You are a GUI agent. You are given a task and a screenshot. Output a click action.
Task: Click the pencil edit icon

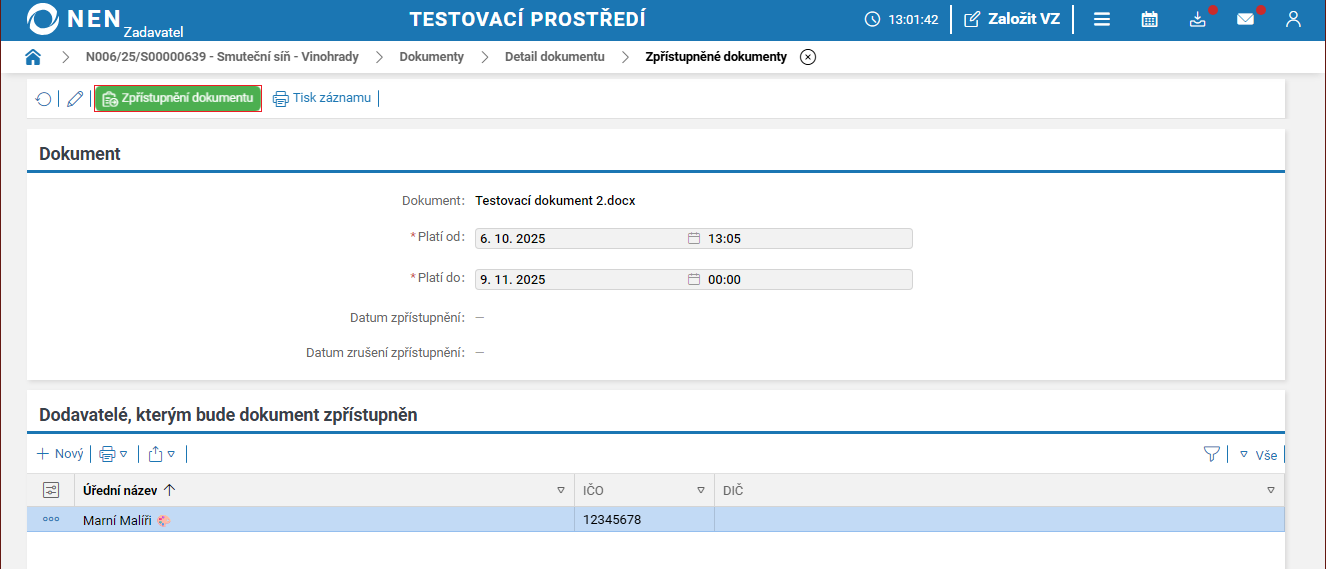click(x=75, y=99)
